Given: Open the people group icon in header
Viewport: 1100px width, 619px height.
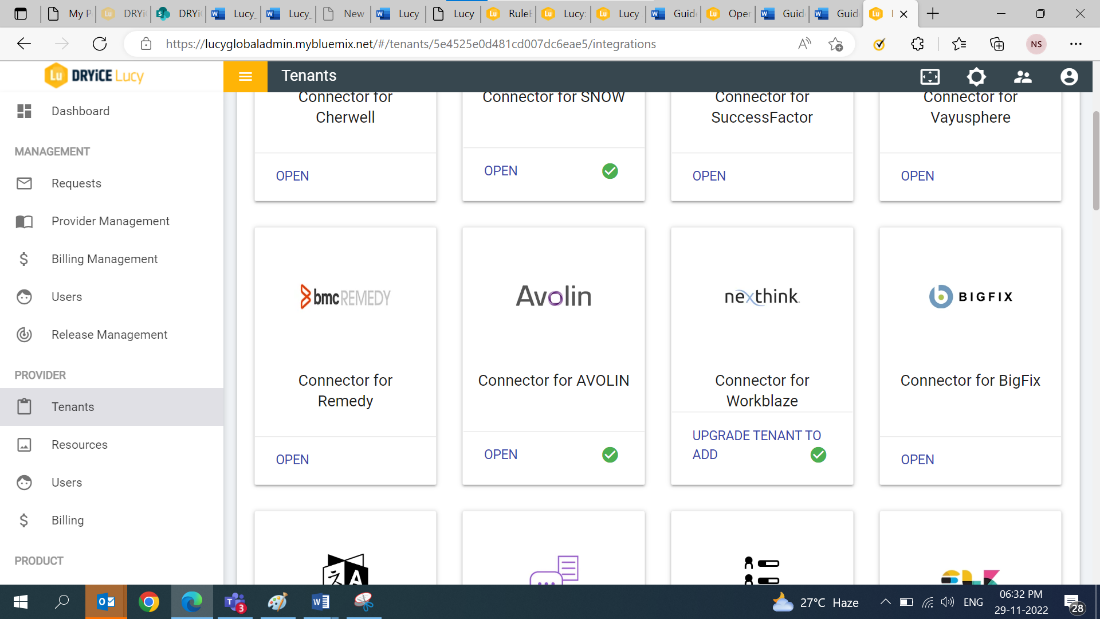Looking at the screenshot, I should tap(1022, 76).
